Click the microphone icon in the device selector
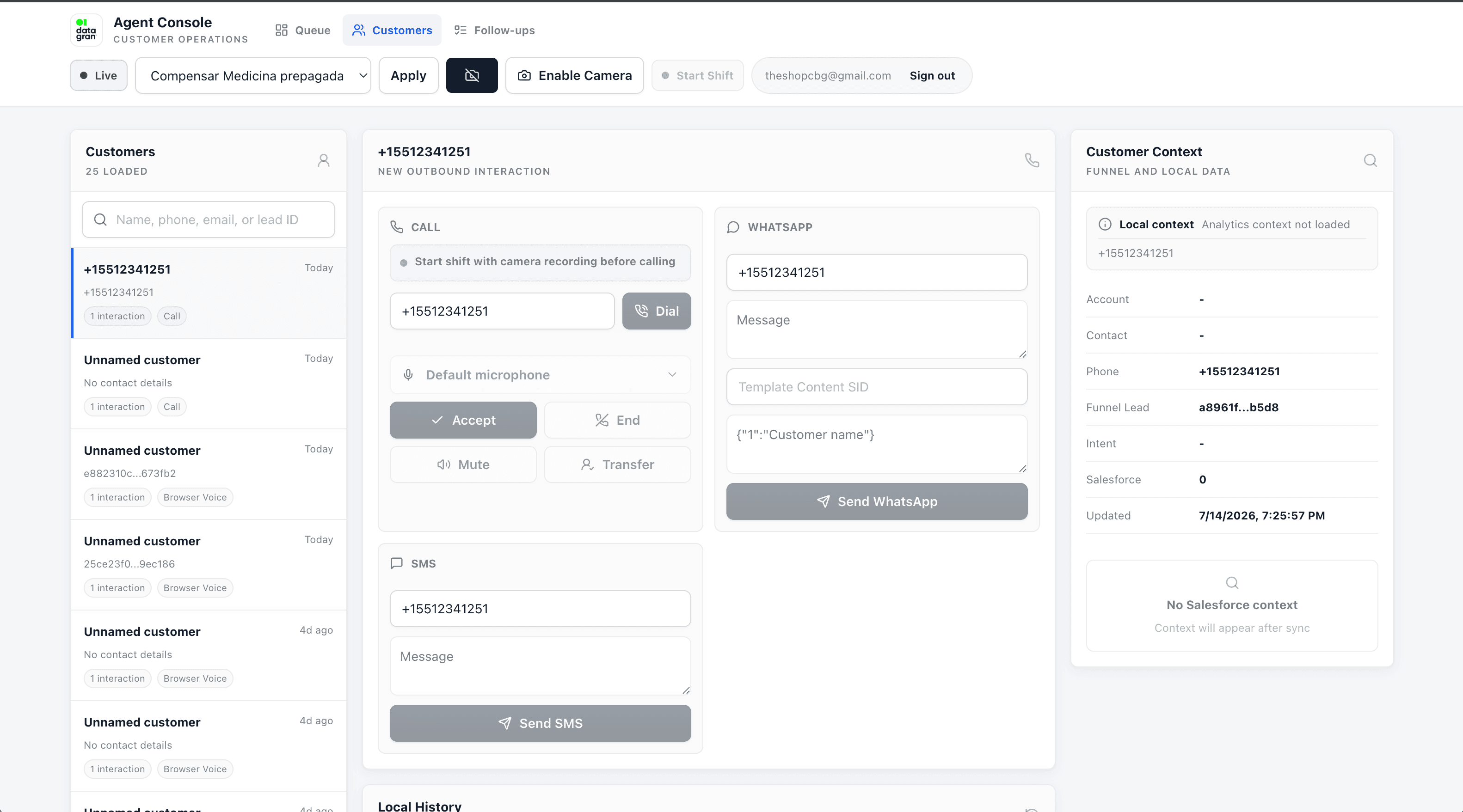The width and height of the screenshot is (1463, 812). click(x=408, y=375)
